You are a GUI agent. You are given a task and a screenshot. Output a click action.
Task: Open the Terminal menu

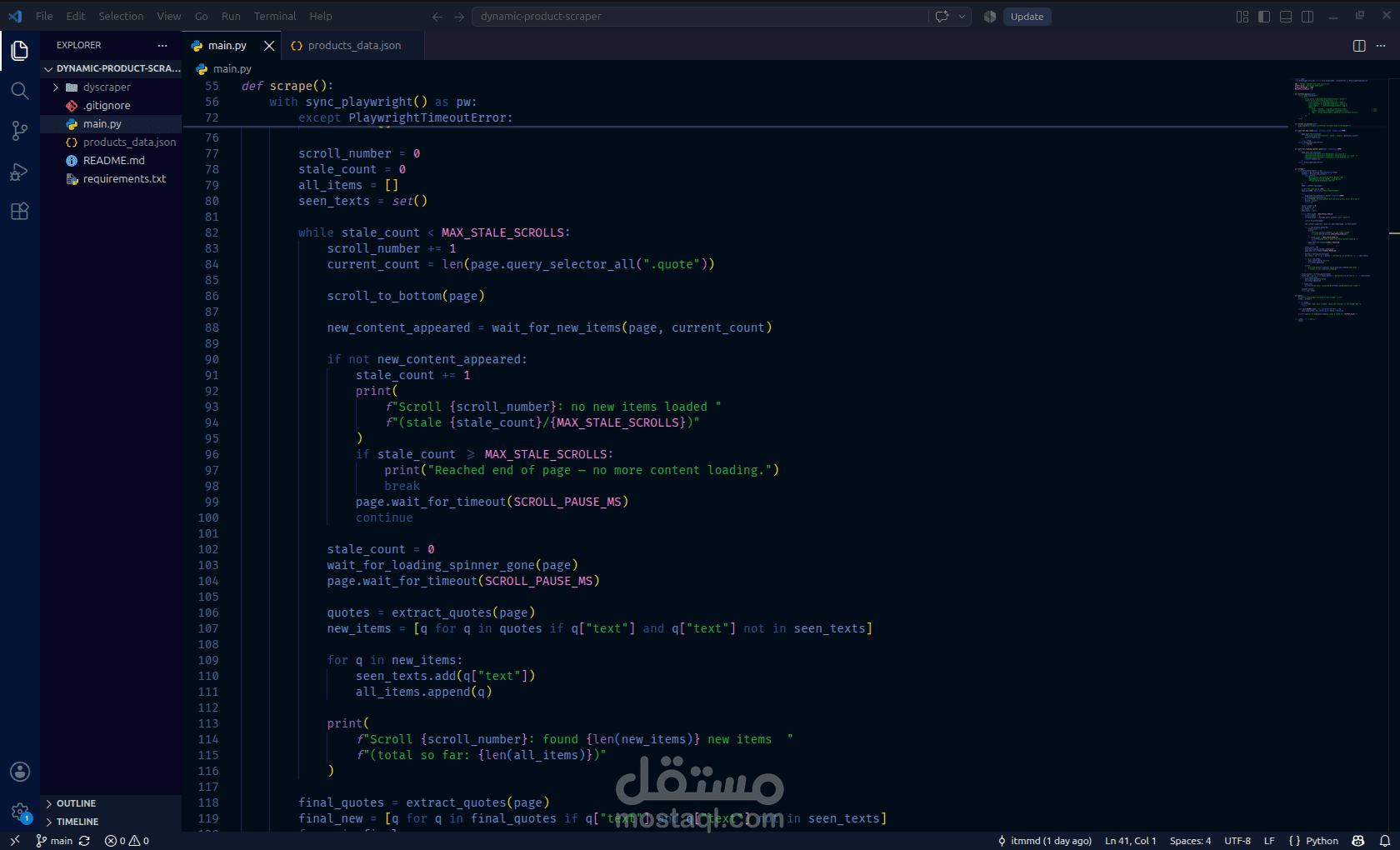tap(275, 17)
